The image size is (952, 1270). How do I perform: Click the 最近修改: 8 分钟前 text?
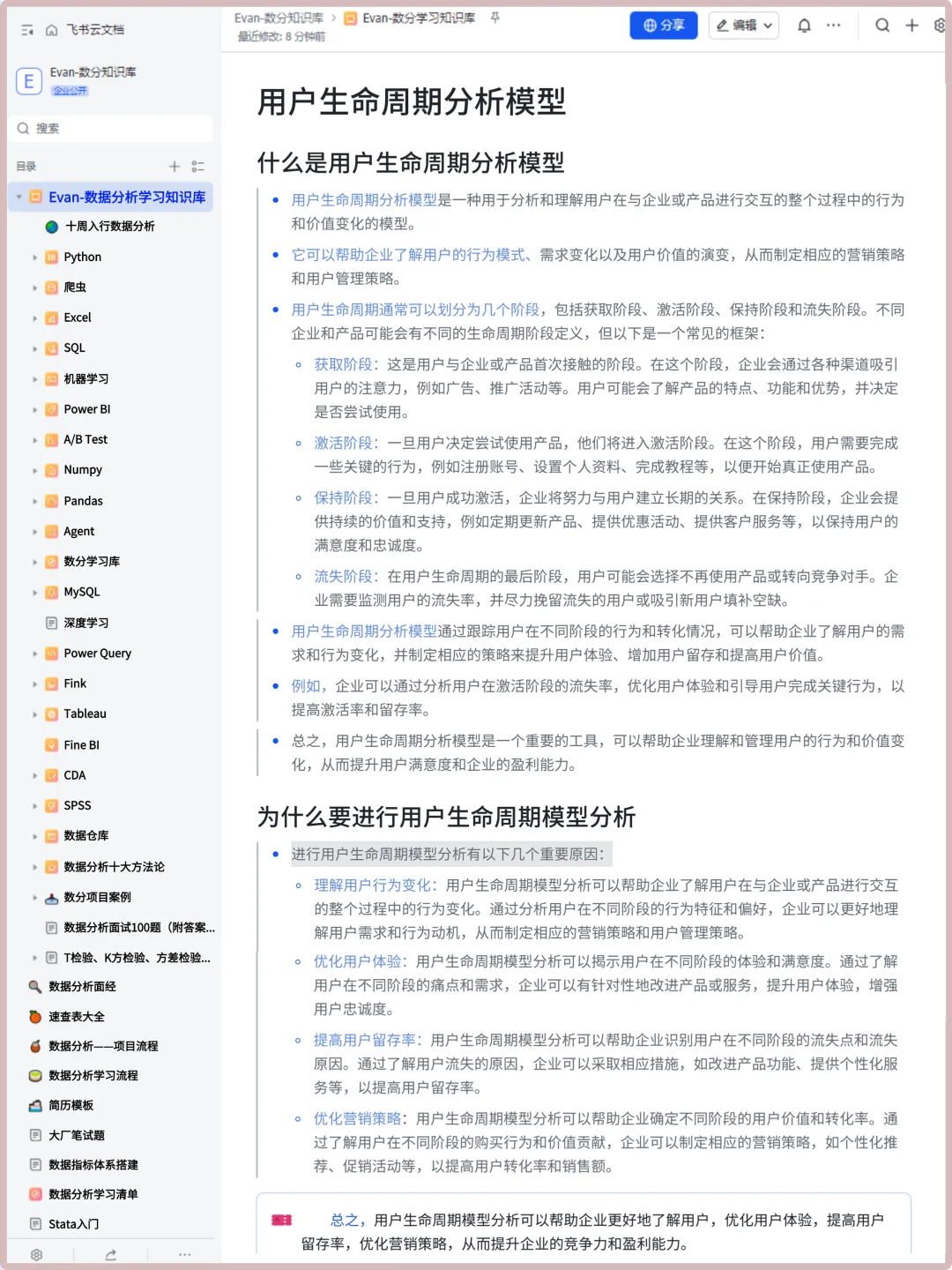[x=281, y=37]
